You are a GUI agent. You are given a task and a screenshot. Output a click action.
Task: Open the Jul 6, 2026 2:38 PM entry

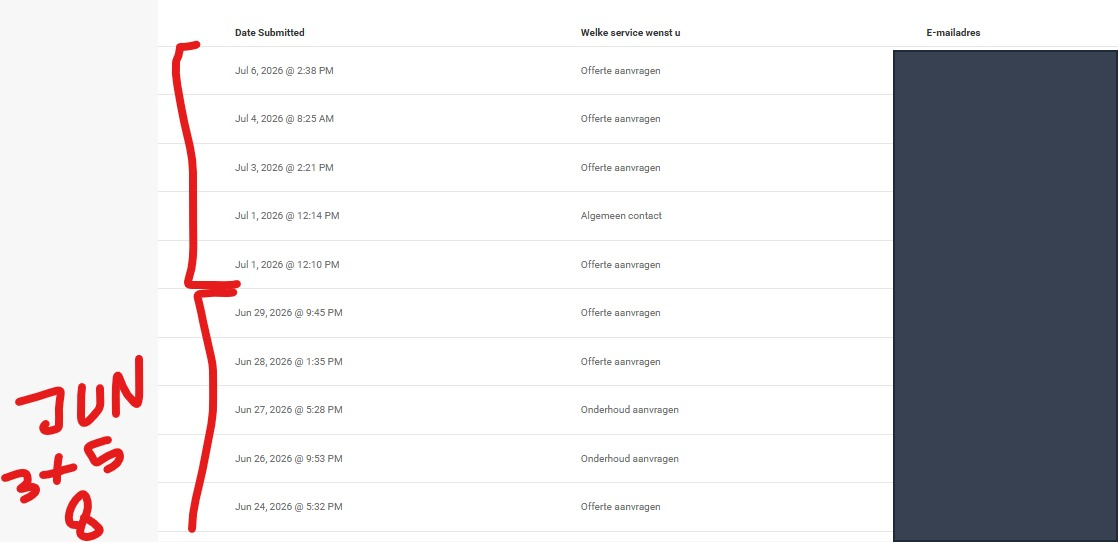pos(284,71)
